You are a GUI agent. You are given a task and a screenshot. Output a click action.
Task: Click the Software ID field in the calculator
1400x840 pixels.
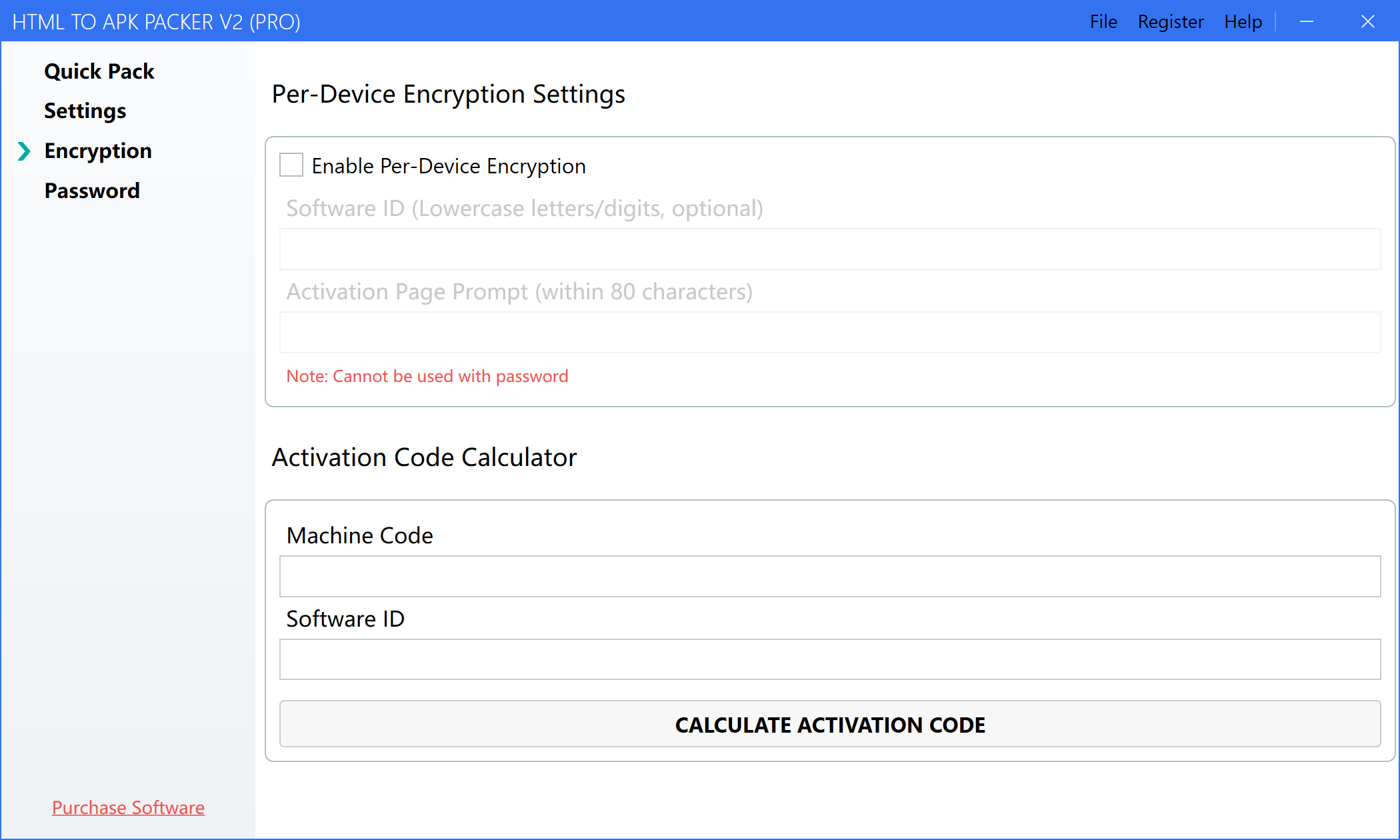tap(829, 659)
